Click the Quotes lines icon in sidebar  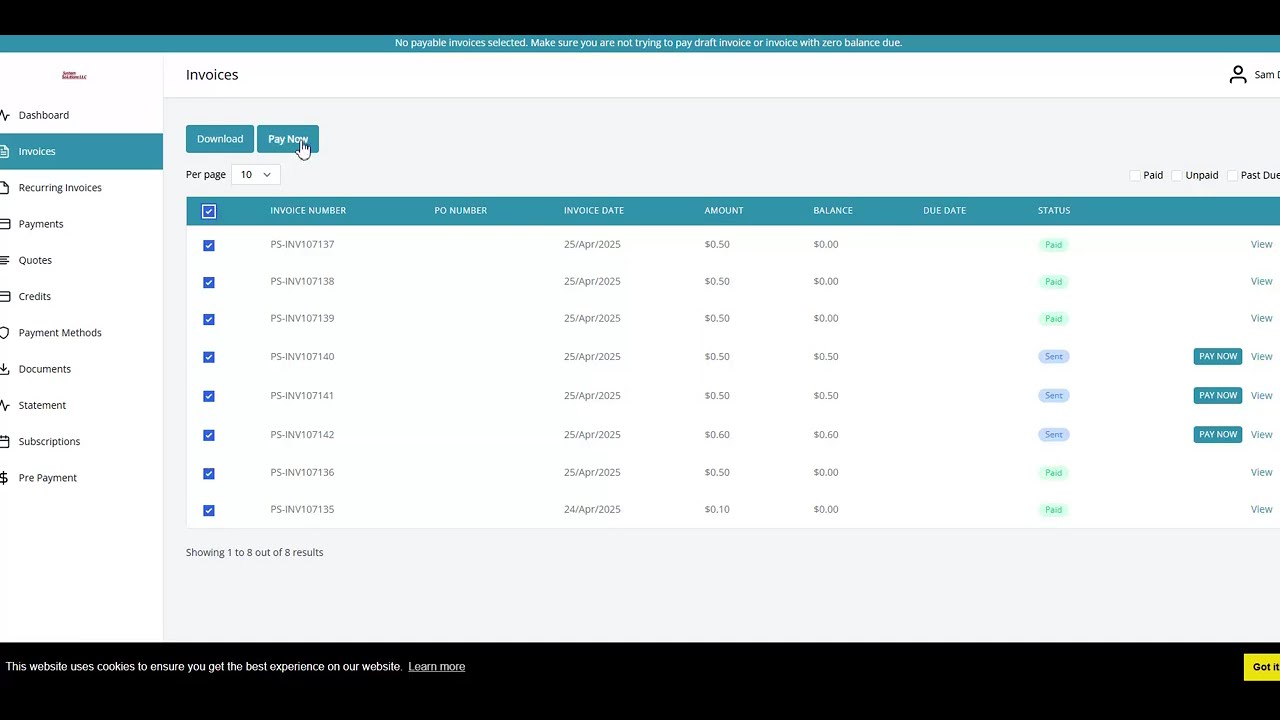coord(5,260)
